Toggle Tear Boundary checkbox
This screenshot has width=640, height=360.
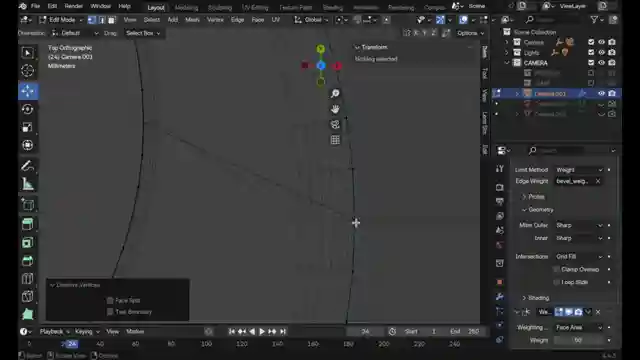[110, 312]
